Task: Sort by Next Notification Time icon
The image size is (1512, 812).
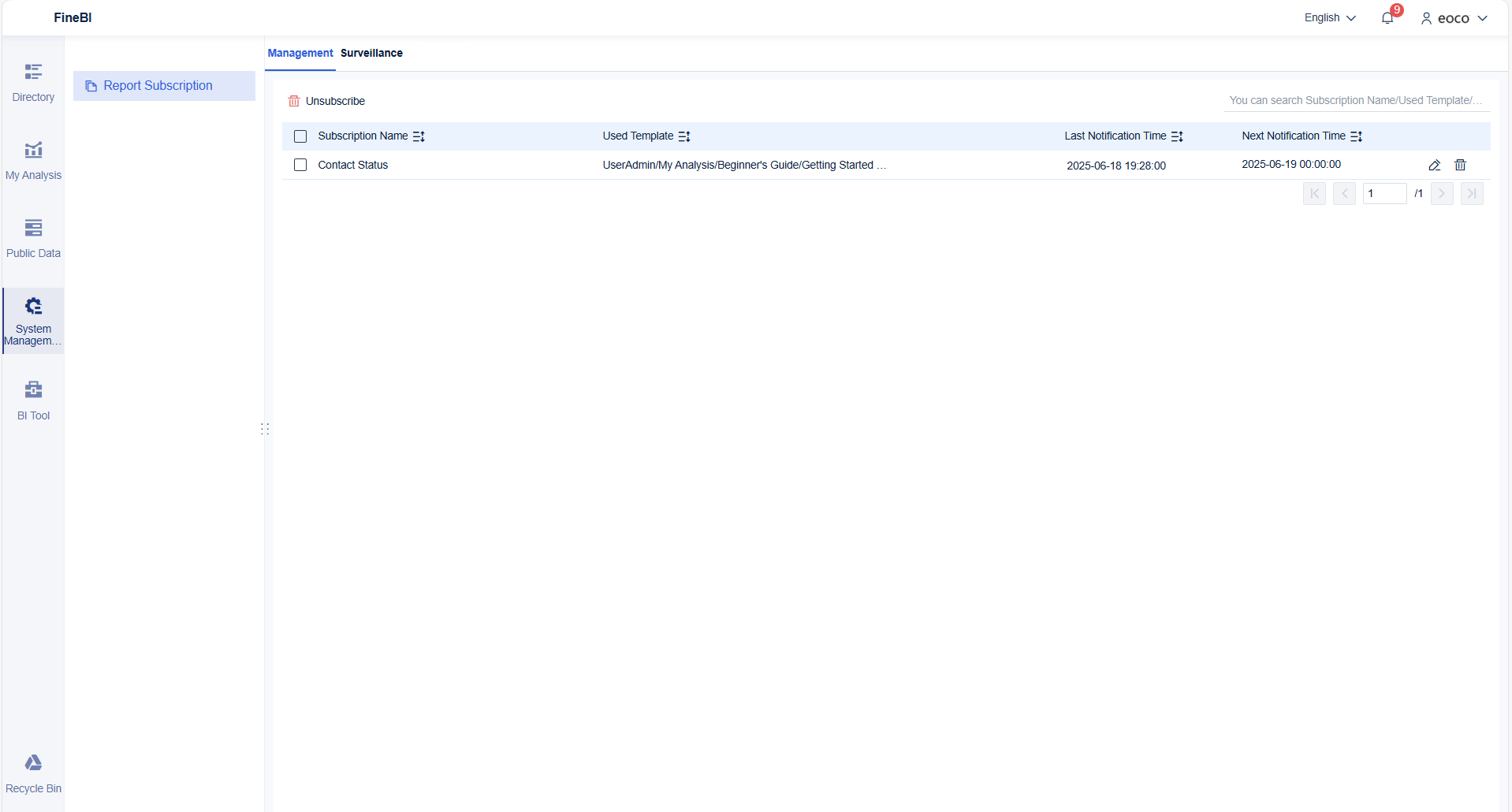Action: click(1357, 136)
